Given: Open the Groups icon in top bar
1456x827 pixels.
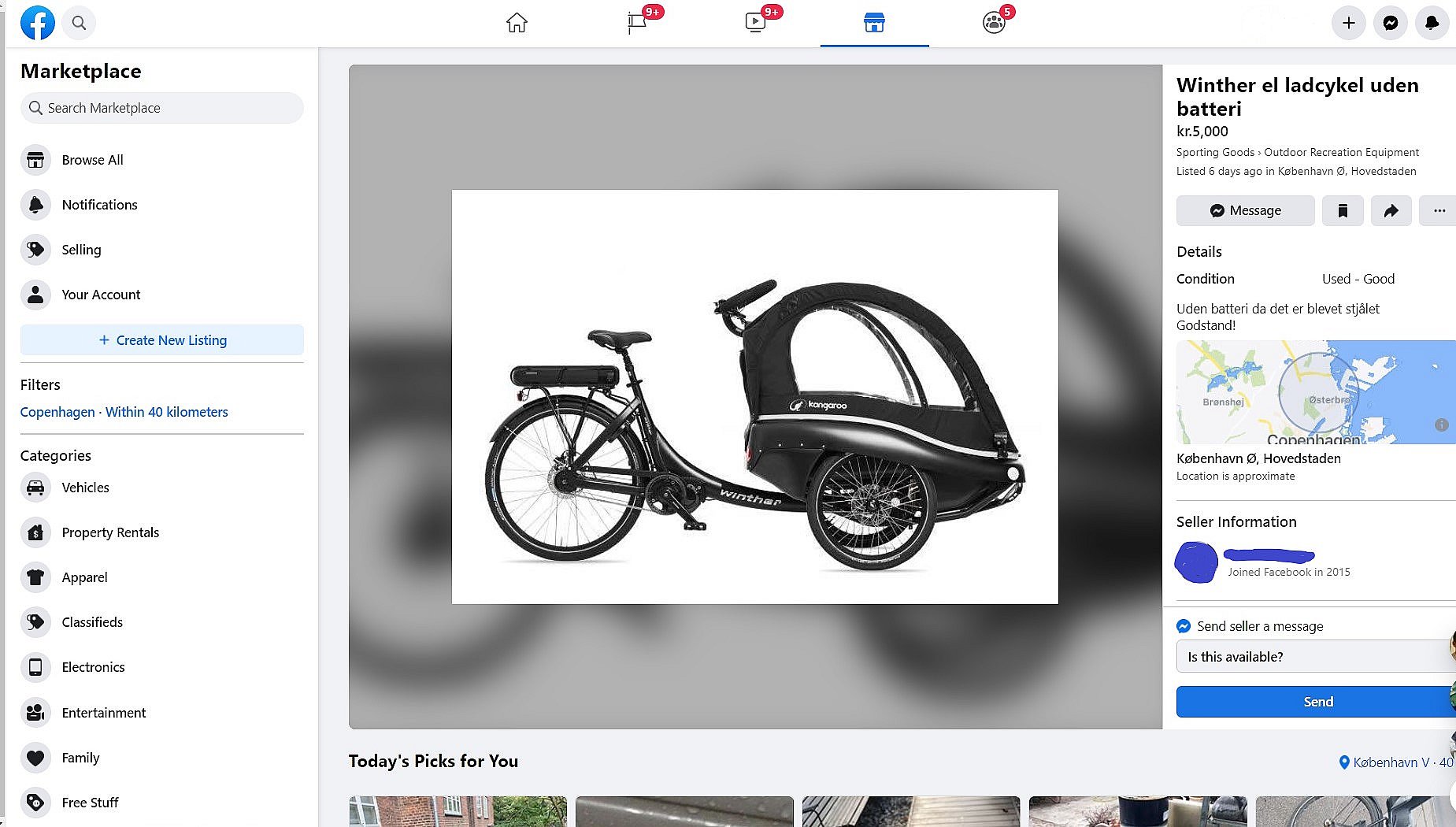Looking at the screenshot, I should (994, 23).
